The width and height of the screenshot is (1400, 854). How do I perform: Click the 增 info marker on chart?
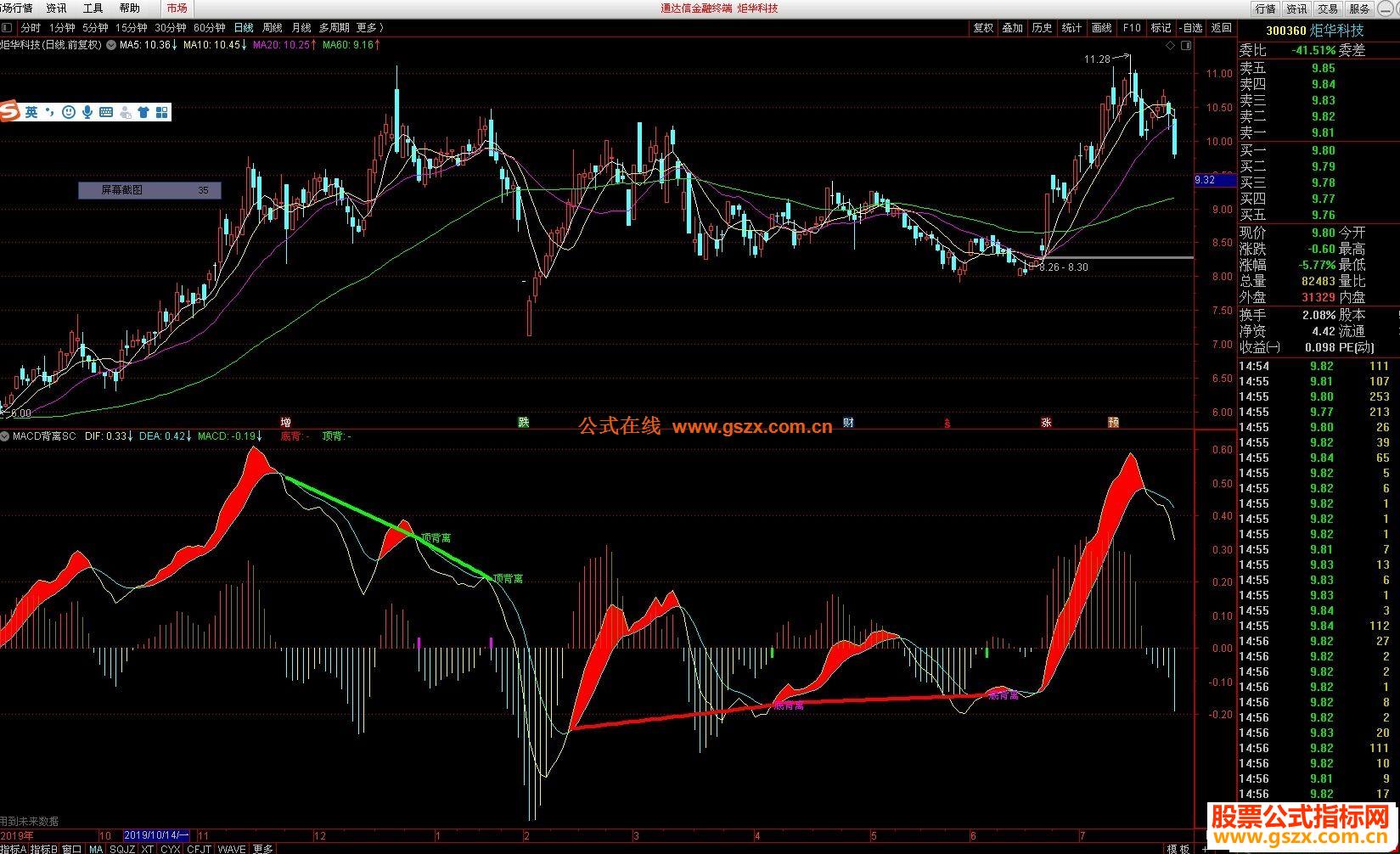[x=286, y=422]
